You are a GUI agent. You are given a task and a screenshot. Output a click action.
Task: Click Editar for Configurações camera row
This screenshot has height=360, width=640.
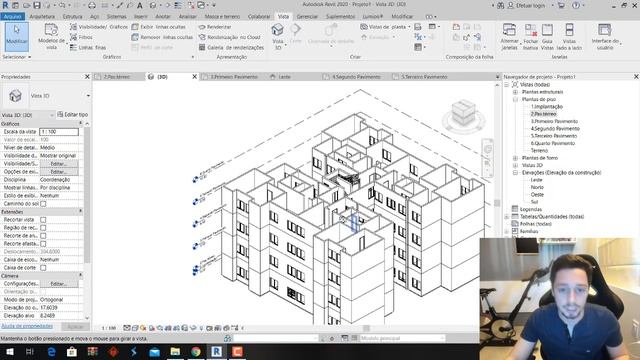(x=59, y=284)
